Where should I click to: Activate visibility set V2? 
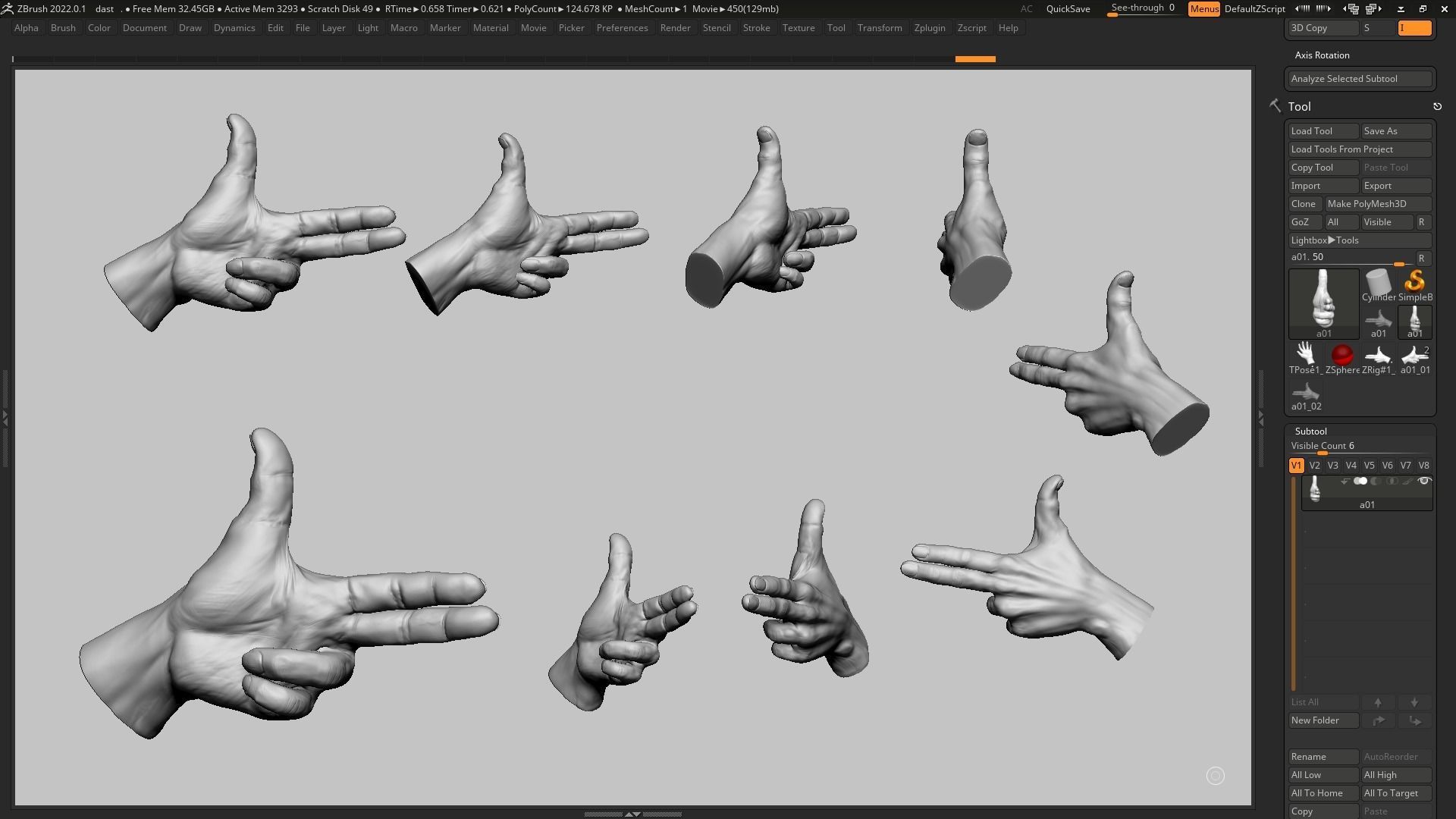point(1314,466)
